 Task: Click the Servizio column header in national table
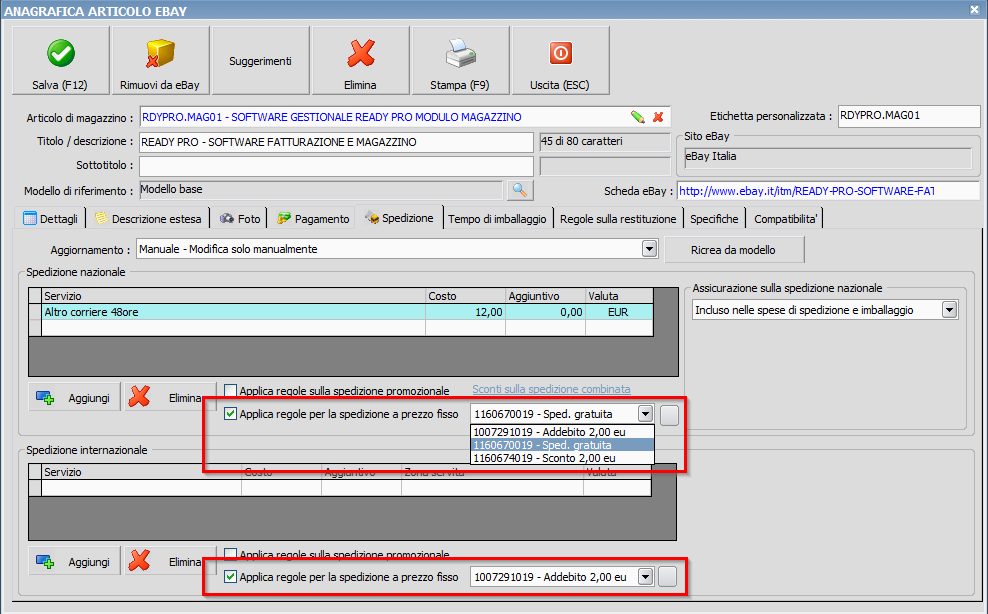234,296
